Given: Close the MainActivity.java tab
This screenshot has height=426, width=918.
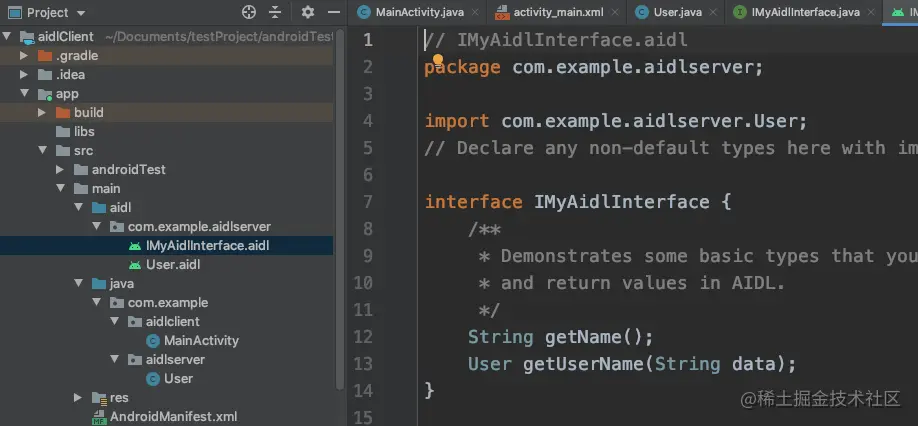Looking at the screenshot, I should coord(475,12).
